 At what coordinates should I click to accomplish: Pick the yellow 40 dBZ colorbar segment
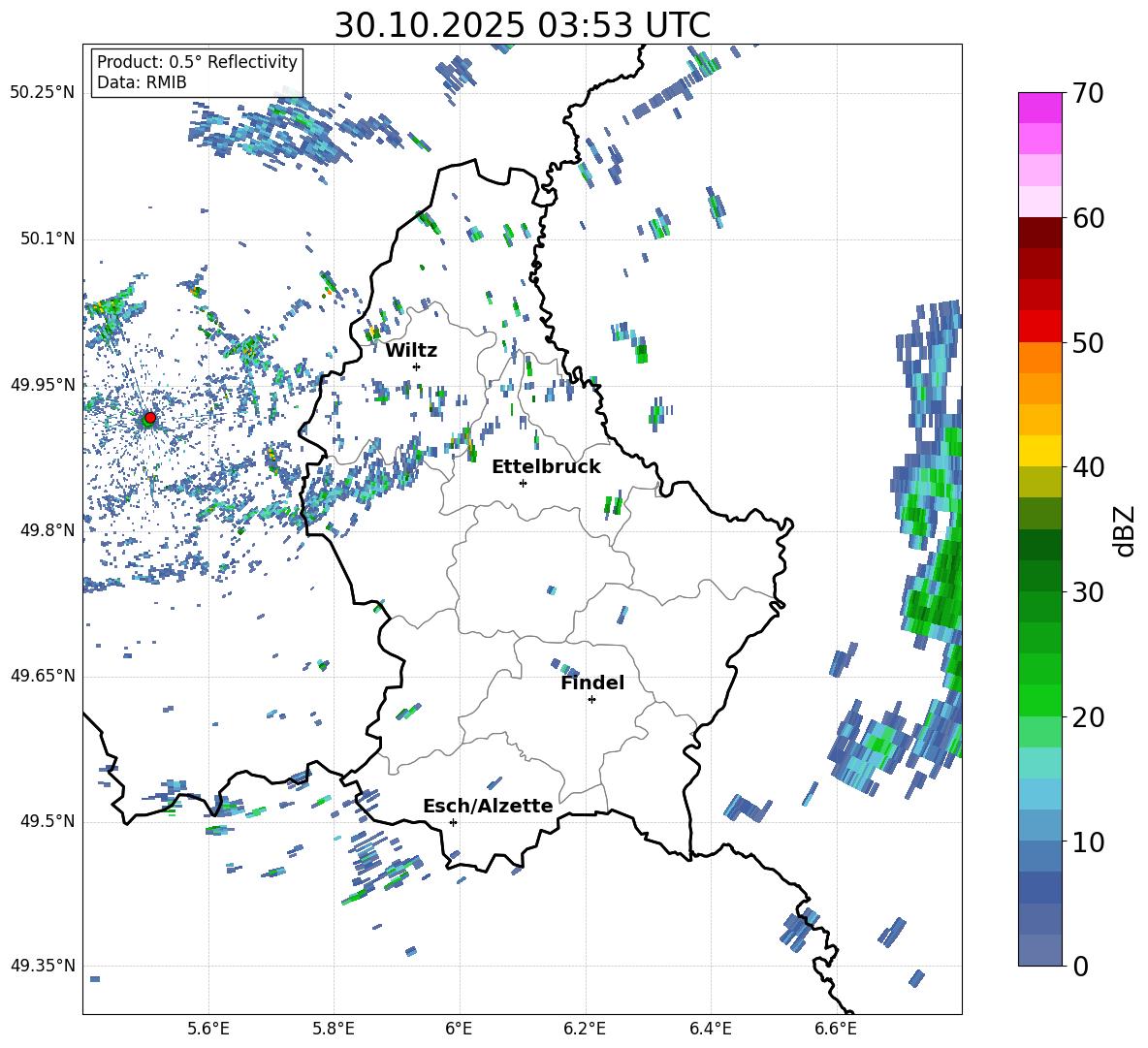point(1039,451)
